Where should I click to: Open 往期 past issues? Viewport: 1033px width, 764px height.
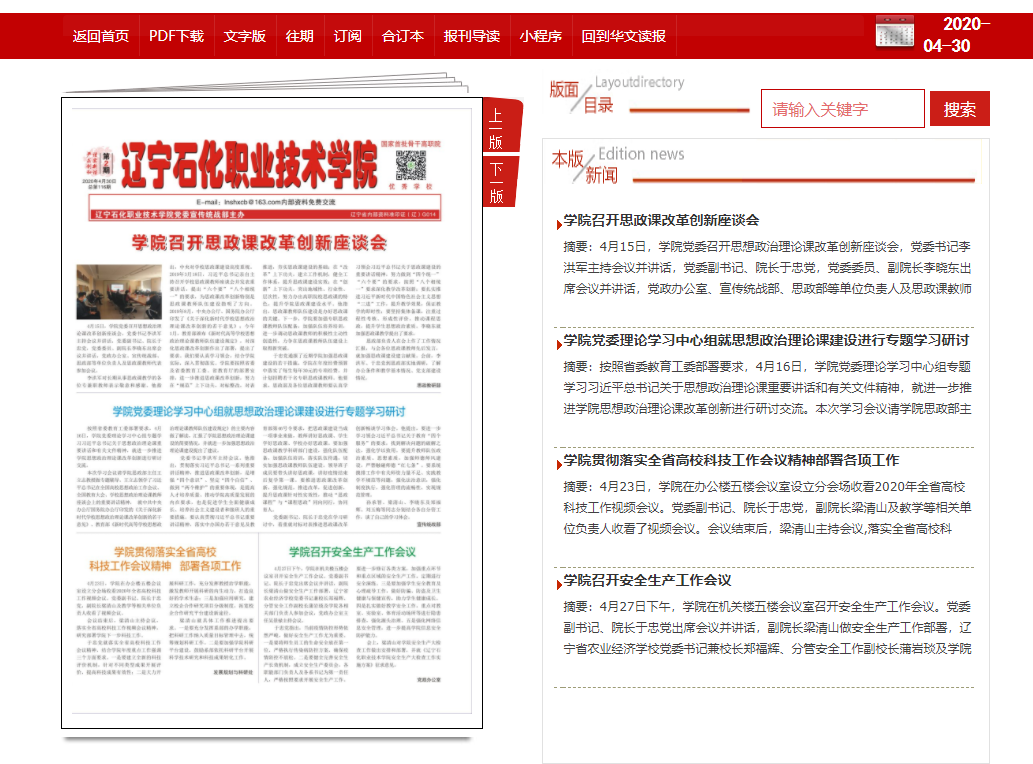(x=299, y=36)
